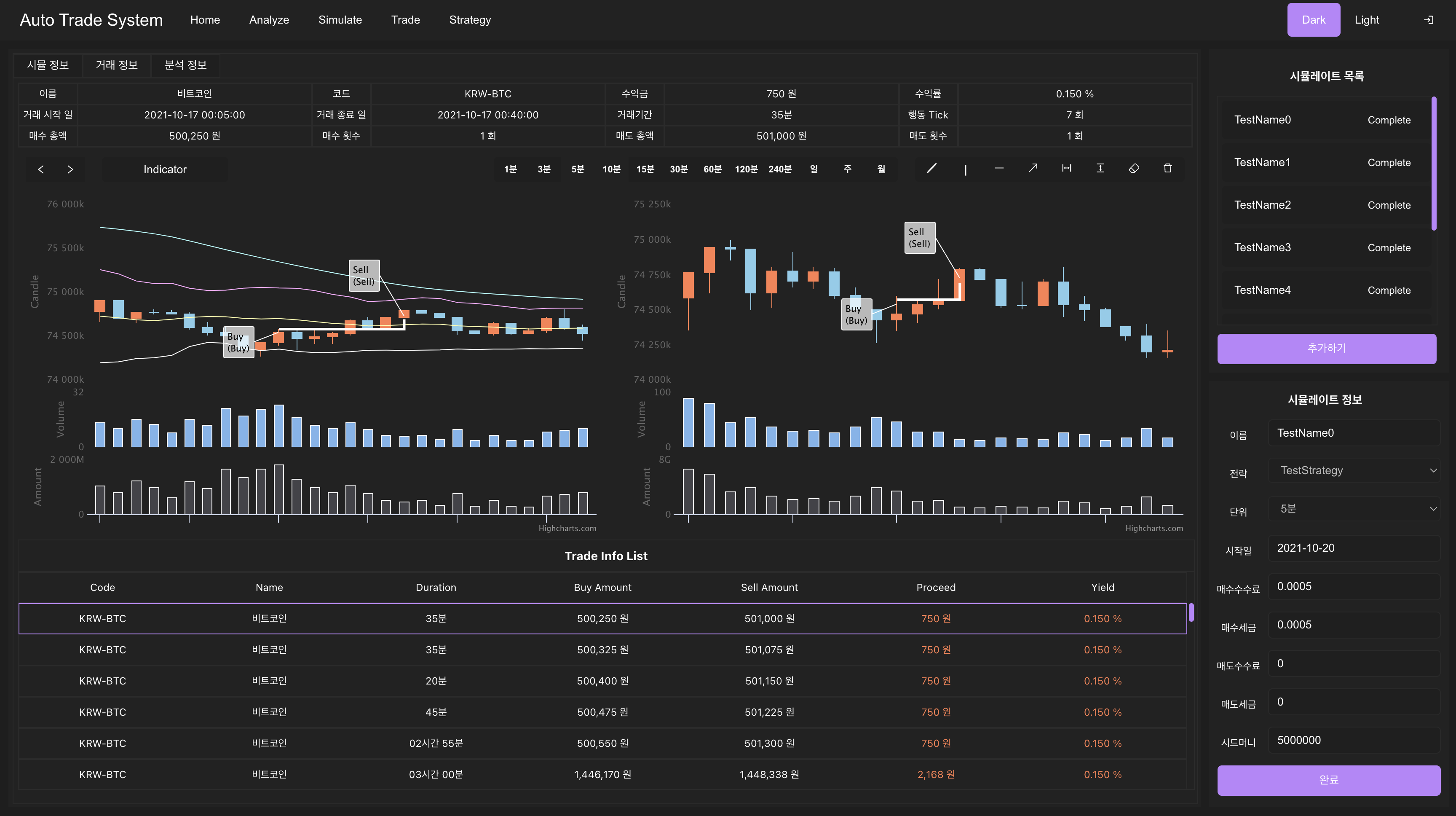This screenshot has height=816, width=1456.
Task: Click the eraser tool icon
Action: coord(1134,169)
